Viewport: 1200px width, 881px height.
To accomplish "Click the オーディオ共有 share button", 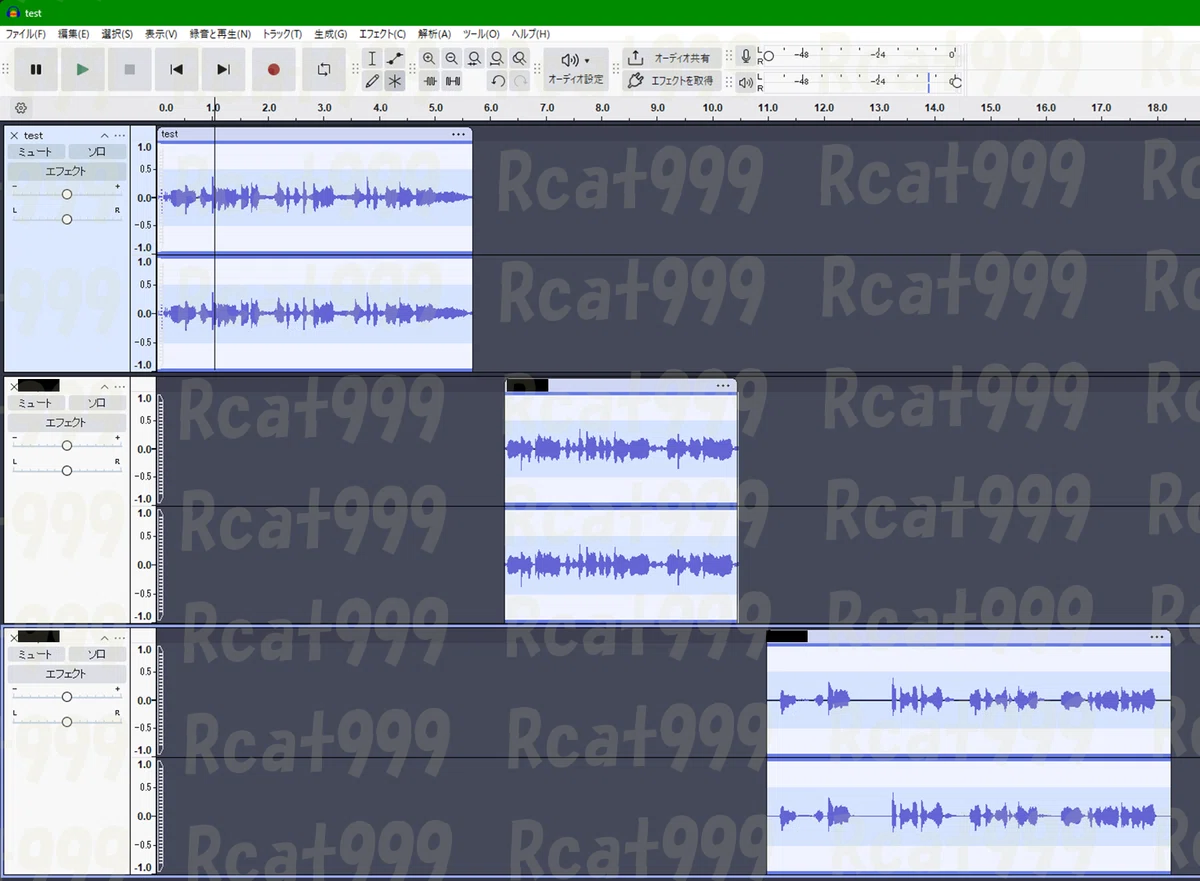I will click(x=672, y=59).
